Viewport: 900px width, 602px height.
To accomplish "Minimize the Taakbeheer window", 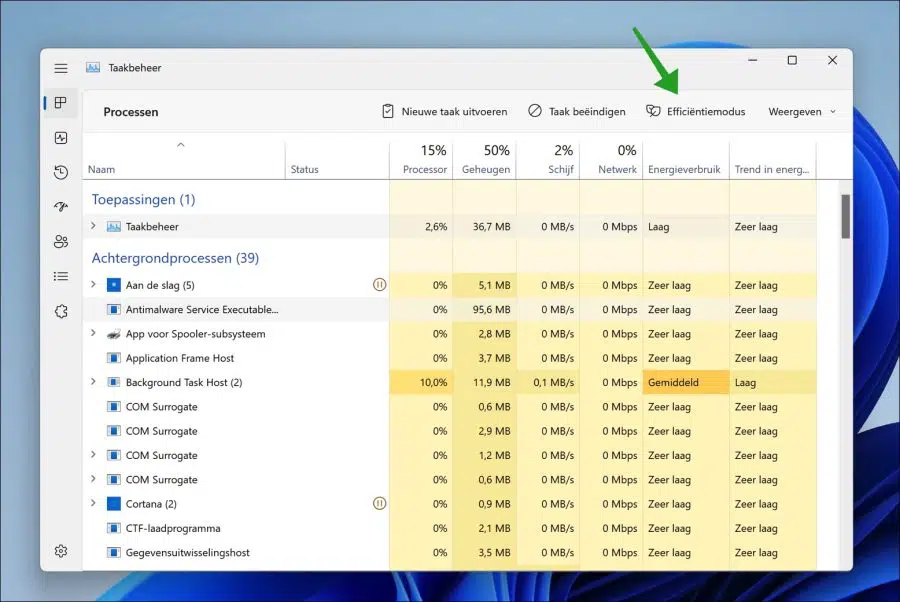I will (752, 60).
